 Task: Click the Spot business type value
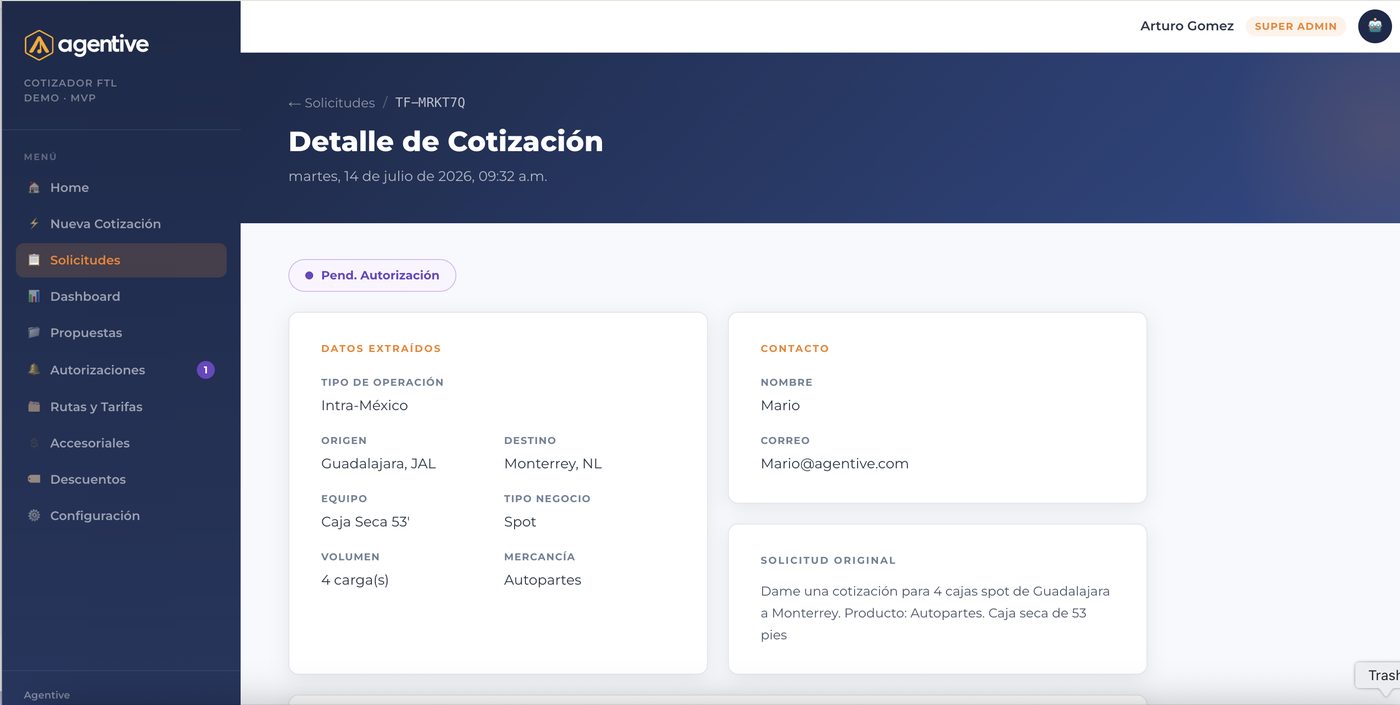click(x=520, y=522)
